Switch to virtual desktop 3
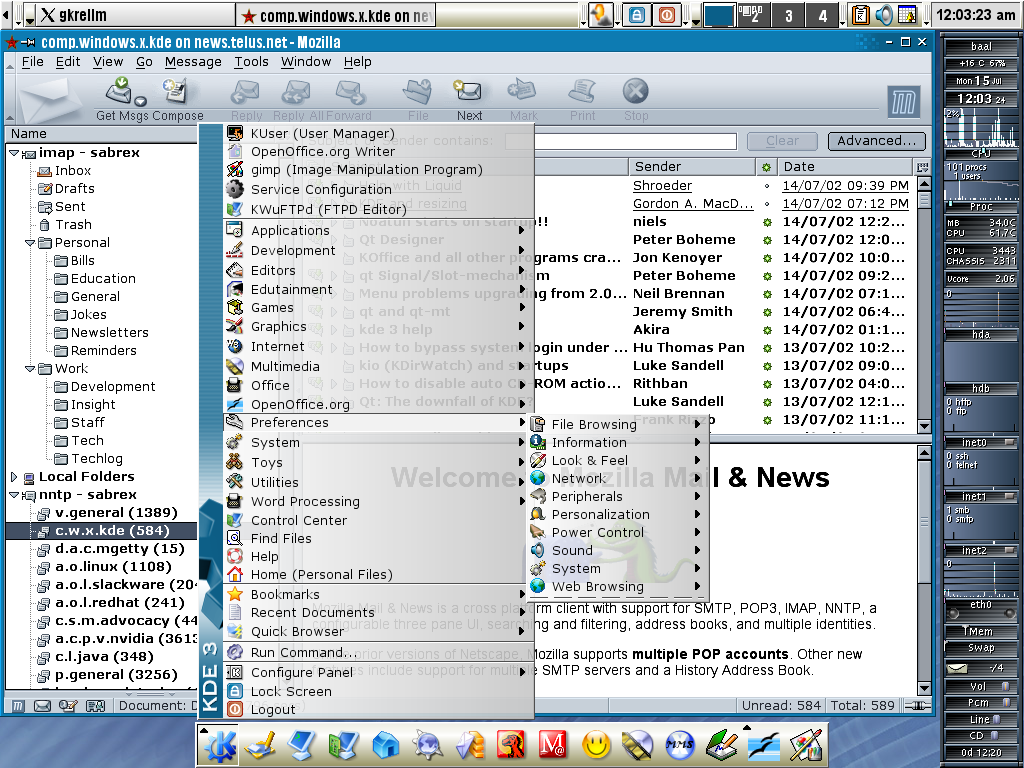This screenshot has height=768, width=1024. pyautogui.click(x=788, y=15)
